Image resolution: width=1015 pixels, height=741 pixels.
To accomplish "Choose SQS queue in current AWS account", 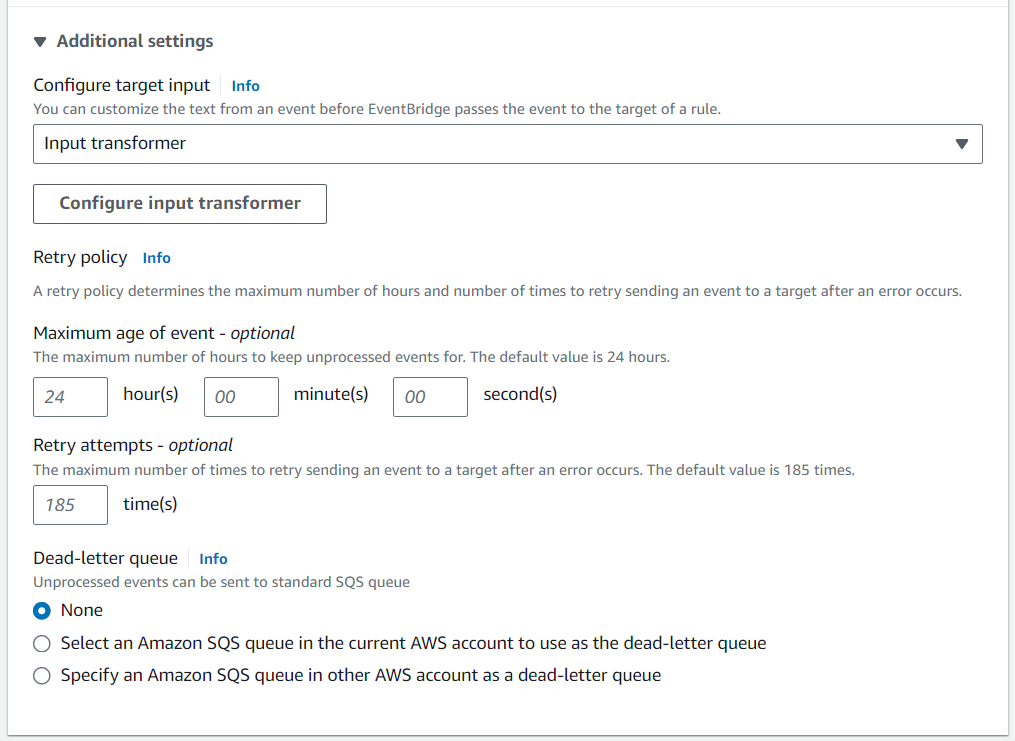I will [42, 644].
